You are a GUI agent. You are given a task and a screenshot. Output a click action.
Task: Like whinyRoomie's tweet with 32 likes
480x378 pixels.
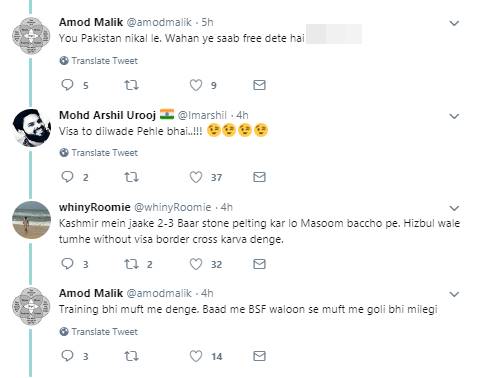point(196,264)
